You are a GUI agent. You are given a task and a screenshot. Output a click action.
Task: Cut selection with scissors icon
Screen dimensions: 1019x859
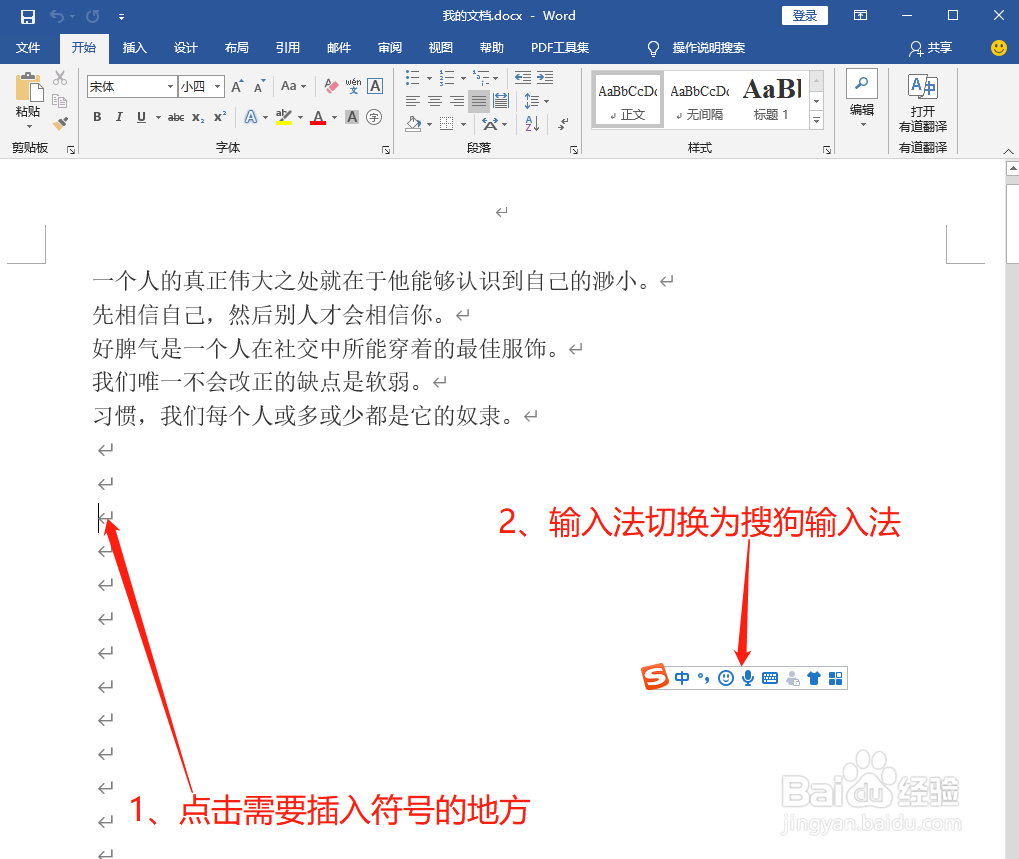[x=60, y=78]
